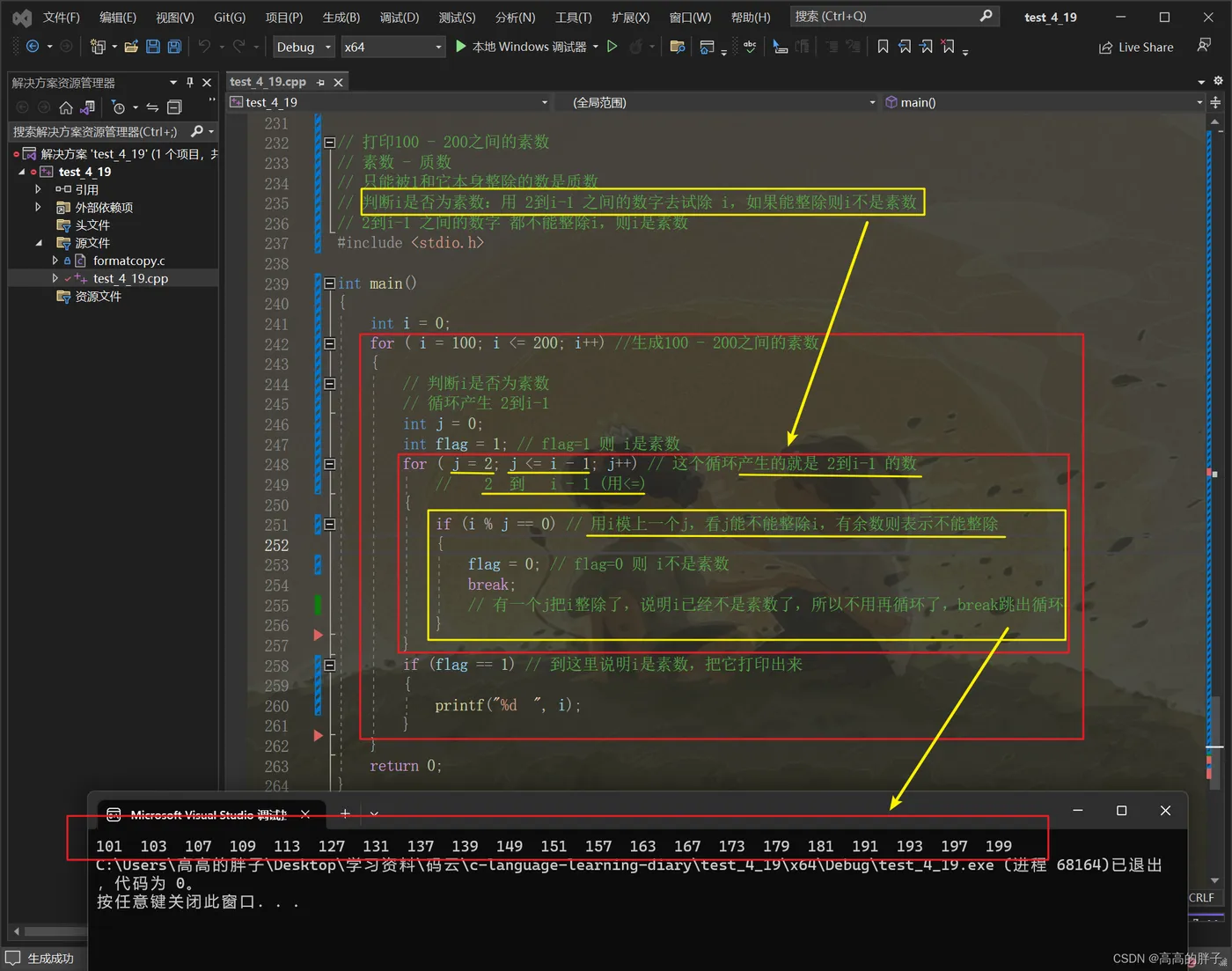Collapse the 源文件 folder node
This screenshot has height=971, width=1232.
pos(38,243)
